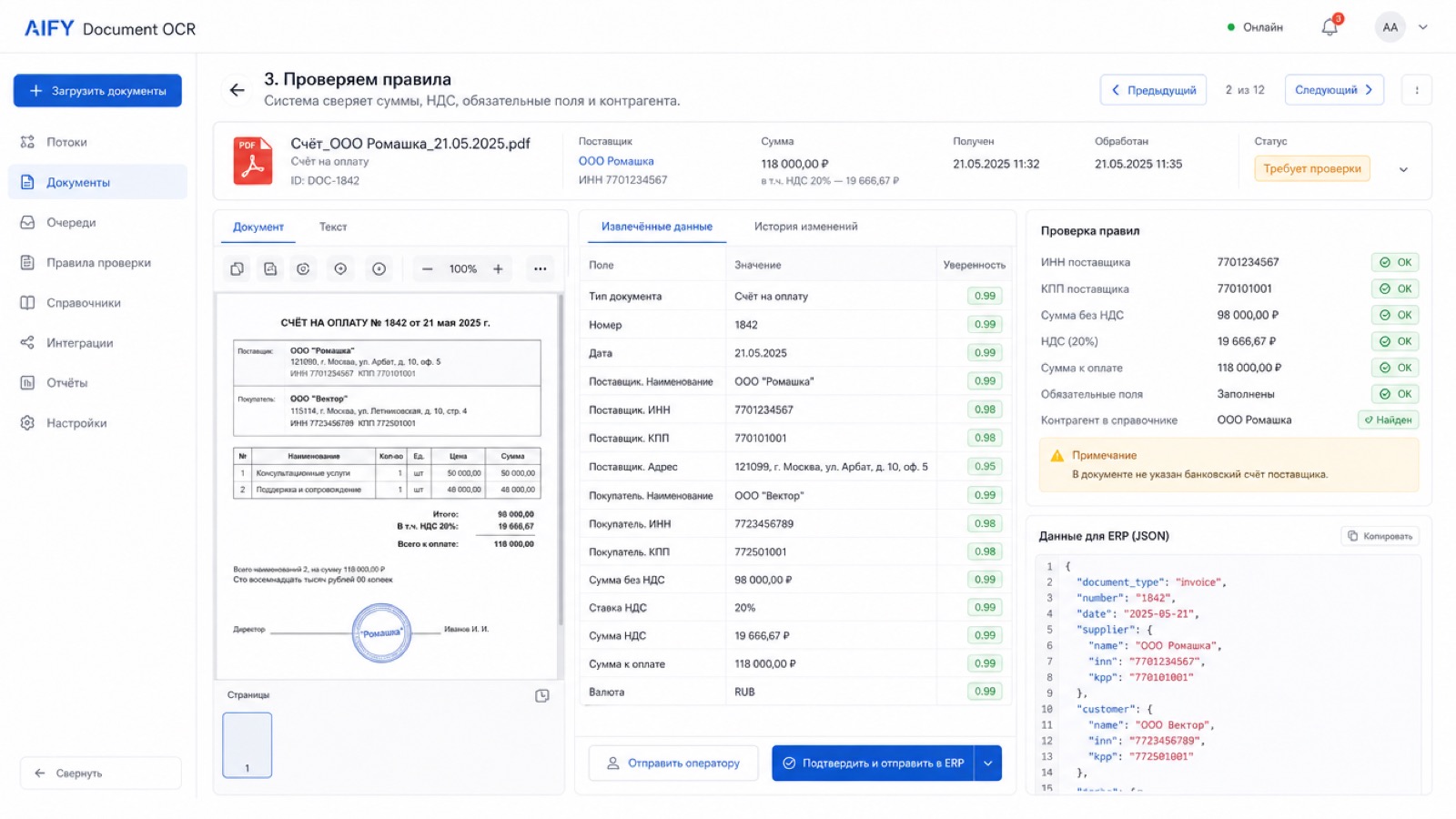Click the rotate icon in document toolbar
Viewport: 1456px width, 819px height.
pos(303,269)
